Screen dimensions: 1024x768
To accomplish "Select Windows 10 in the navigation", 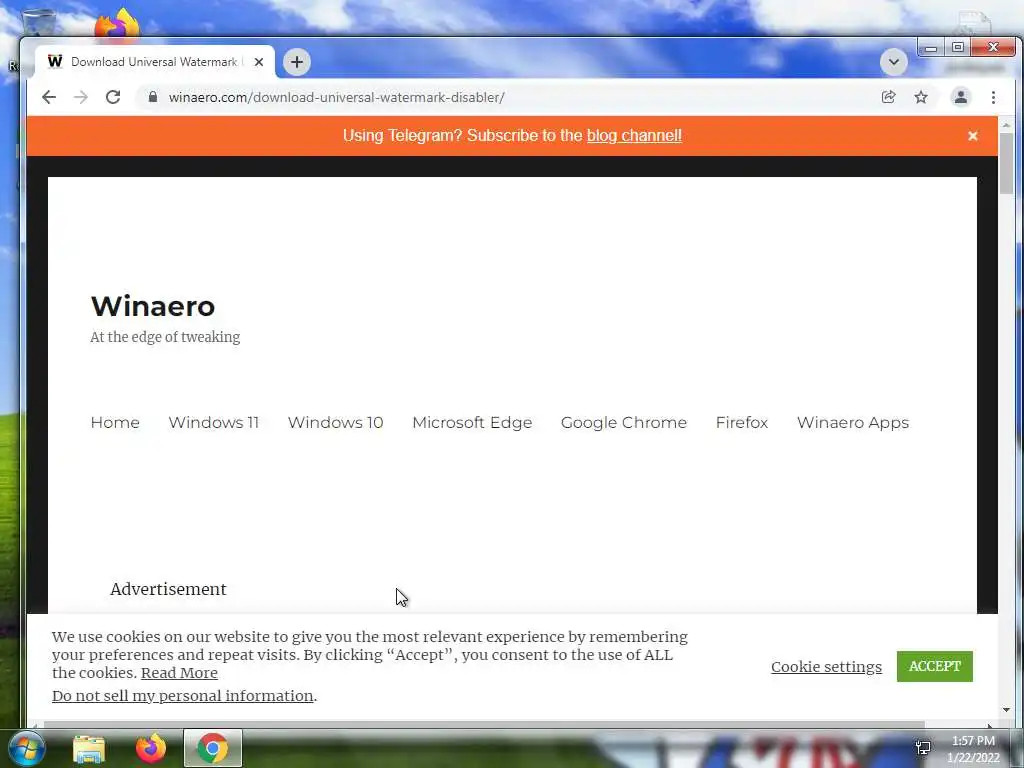I will coord(336,423).
